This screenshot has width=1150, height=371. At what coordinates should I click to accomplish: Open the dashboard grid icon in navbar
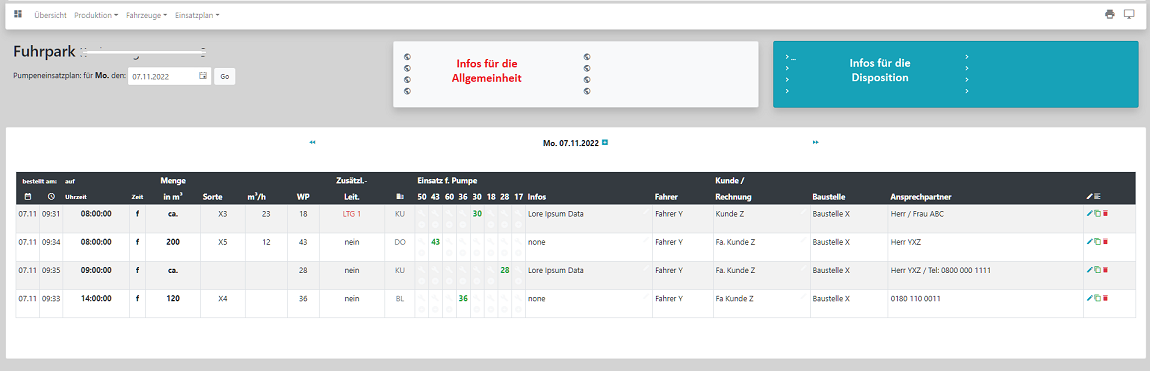tap(18, 14)
